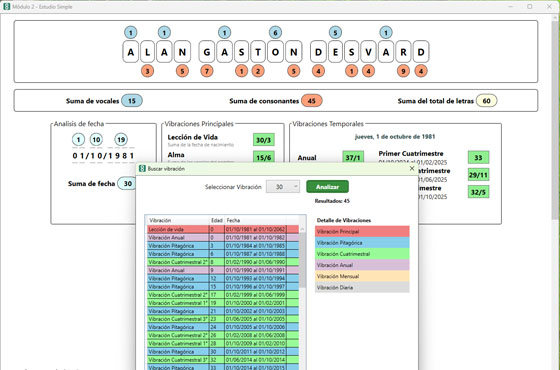Screen dimensions: 560x370
Task: Click the third cuatrimestre value 32/5
Action: click(478, 192)
